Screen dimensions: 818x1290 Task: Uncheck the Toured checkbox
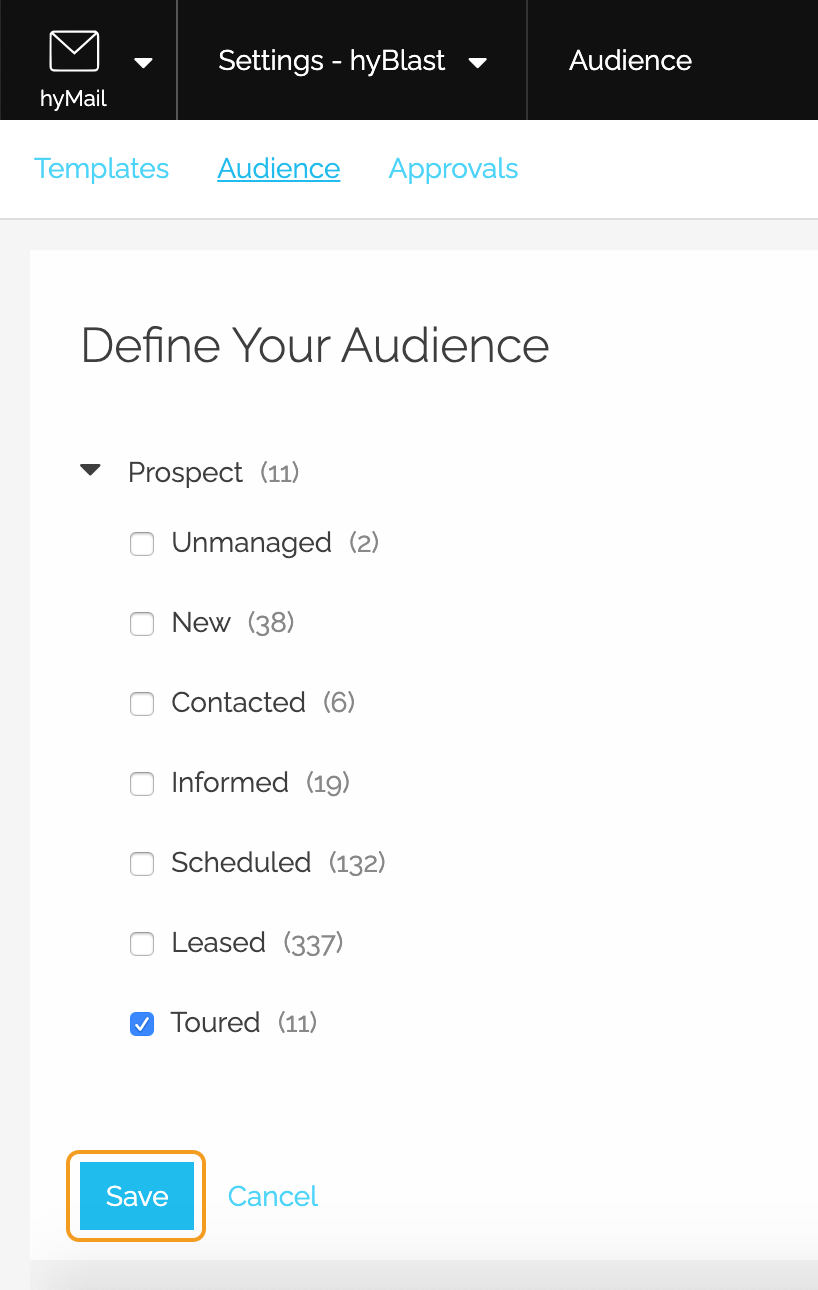(142, 1024)
